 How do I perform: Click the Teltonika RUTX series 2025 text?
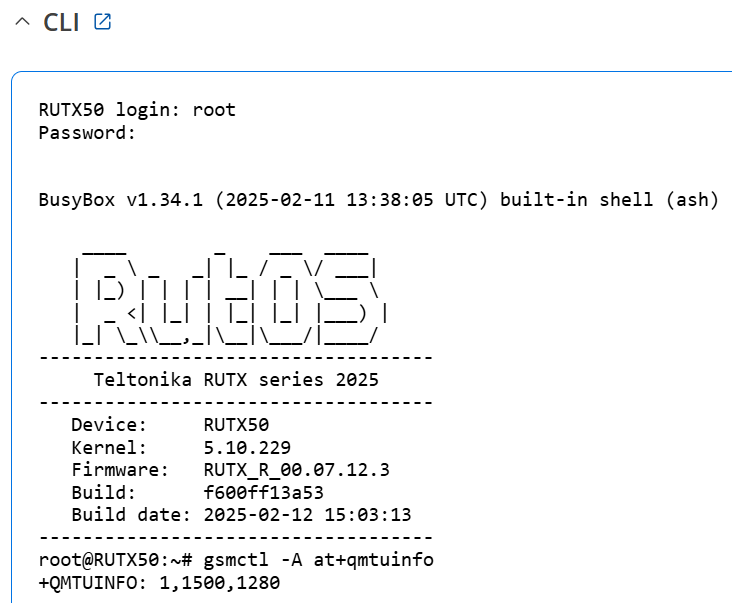236,380
